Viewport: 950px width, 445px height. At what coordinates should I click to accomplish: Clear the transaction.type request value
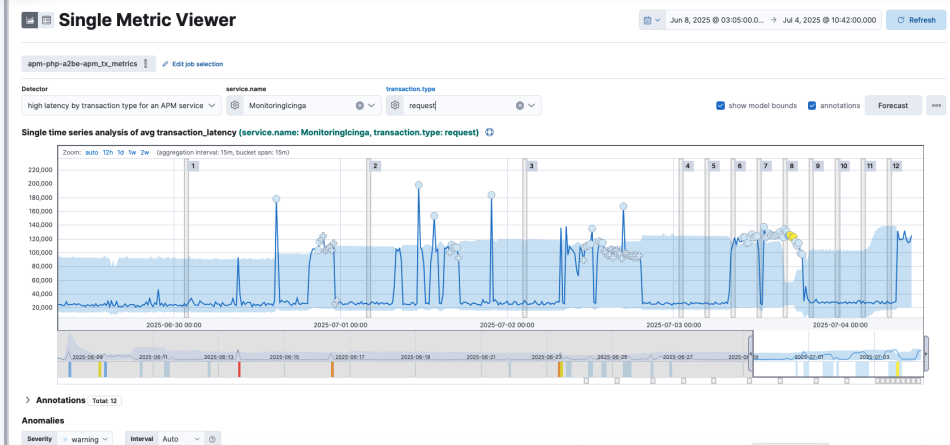519,105
